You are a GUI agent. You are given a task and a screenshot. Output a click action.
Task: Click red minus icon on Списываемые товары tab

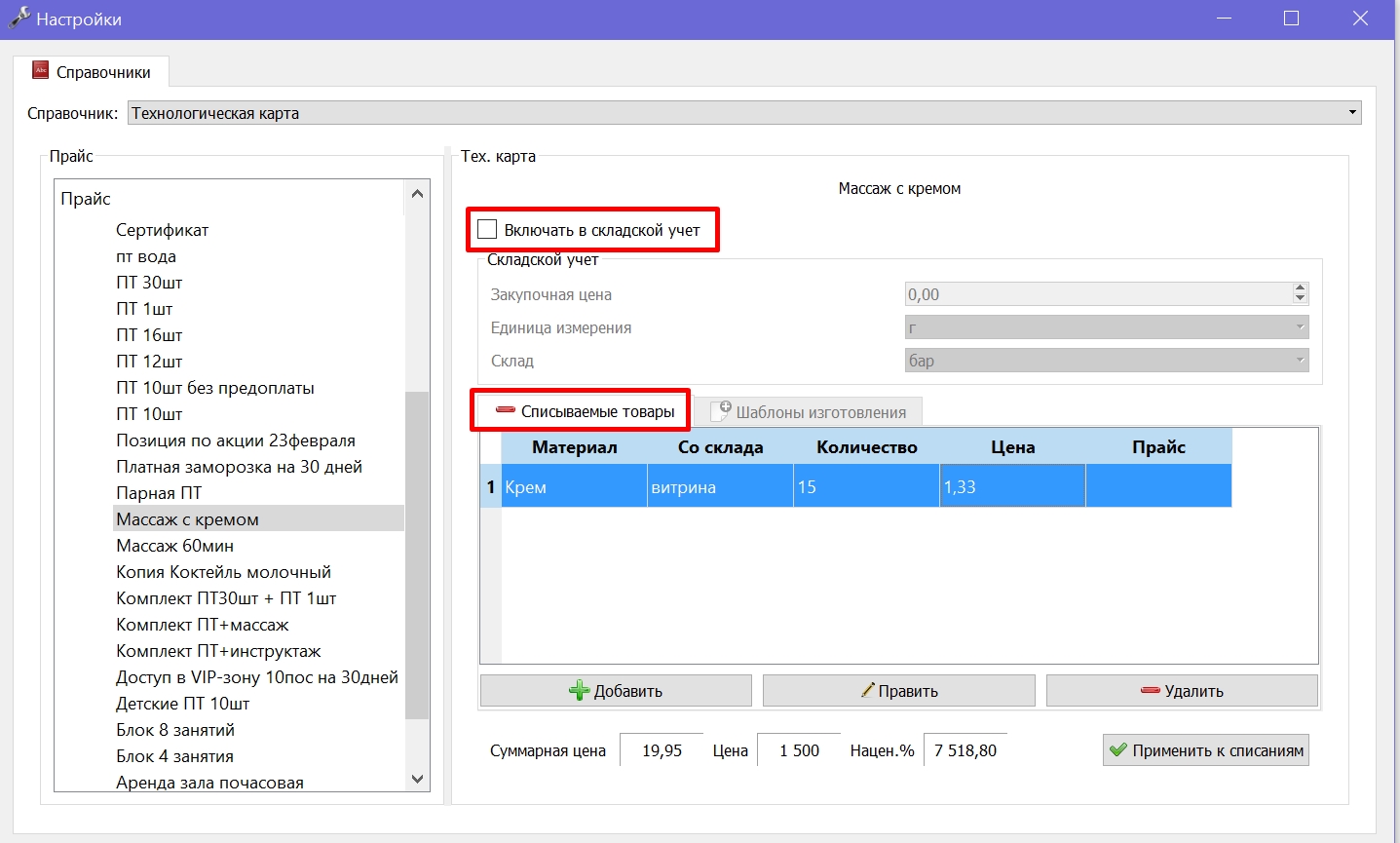(506, 410)
